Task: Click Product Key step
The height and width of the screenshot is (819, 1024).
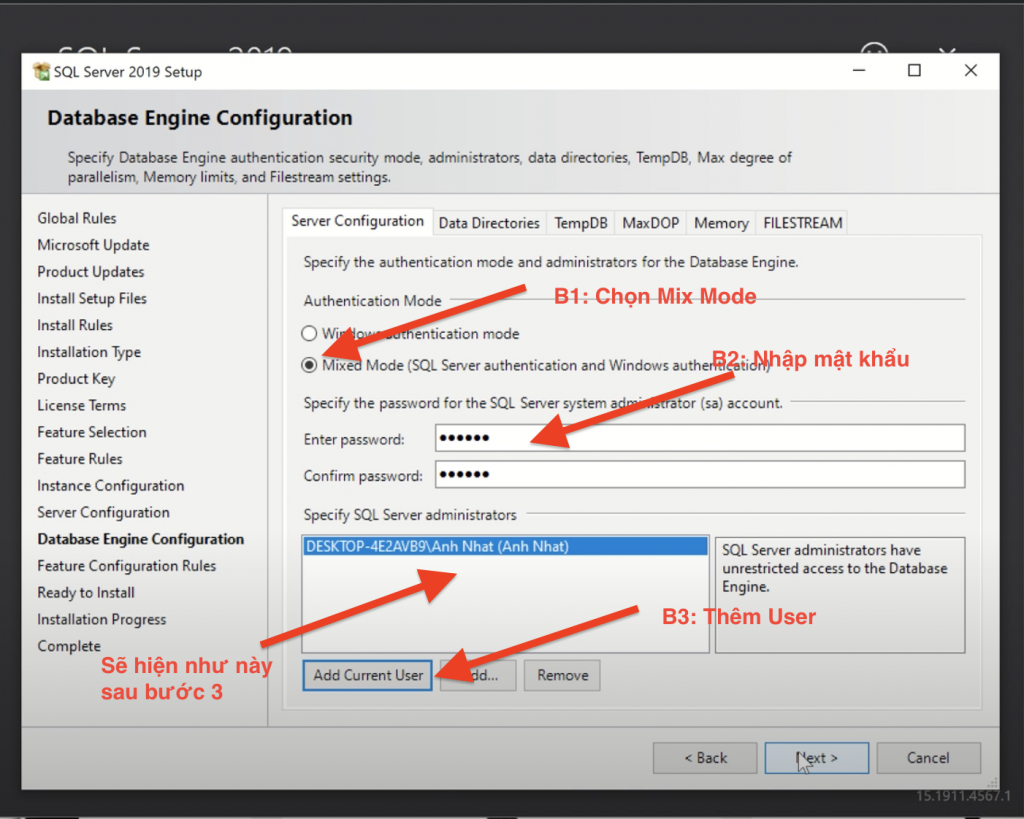Action: [x=76, y=379]
